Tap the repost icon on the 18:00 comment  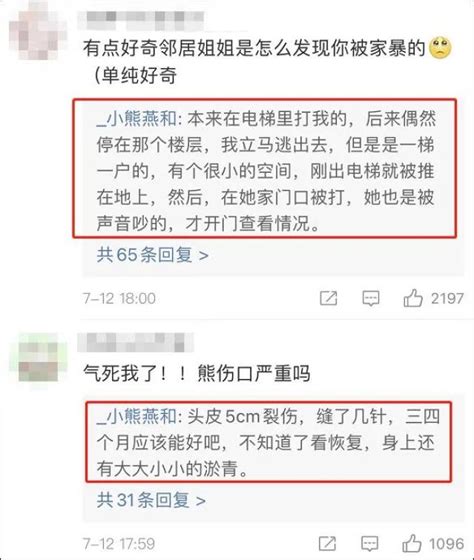coord(328,298)
